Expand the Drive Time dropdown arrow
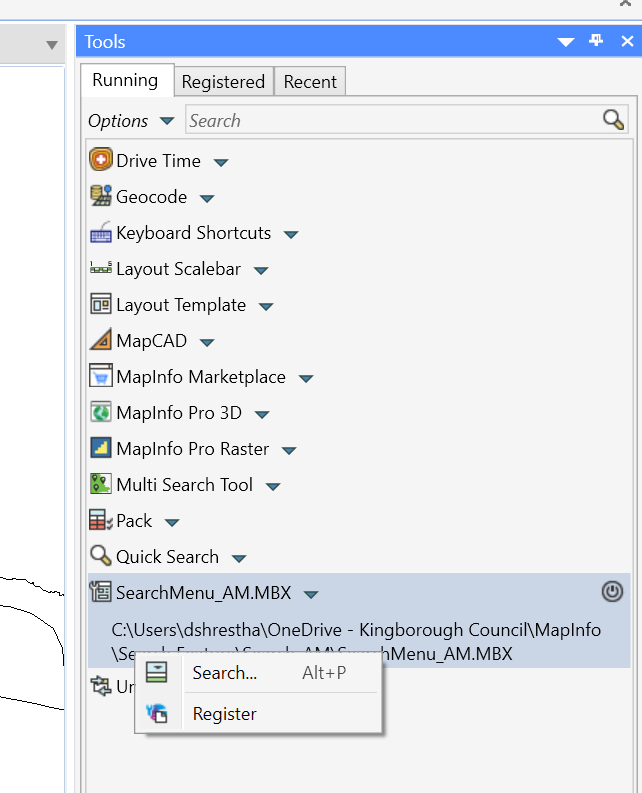 [x=221, y=162]
